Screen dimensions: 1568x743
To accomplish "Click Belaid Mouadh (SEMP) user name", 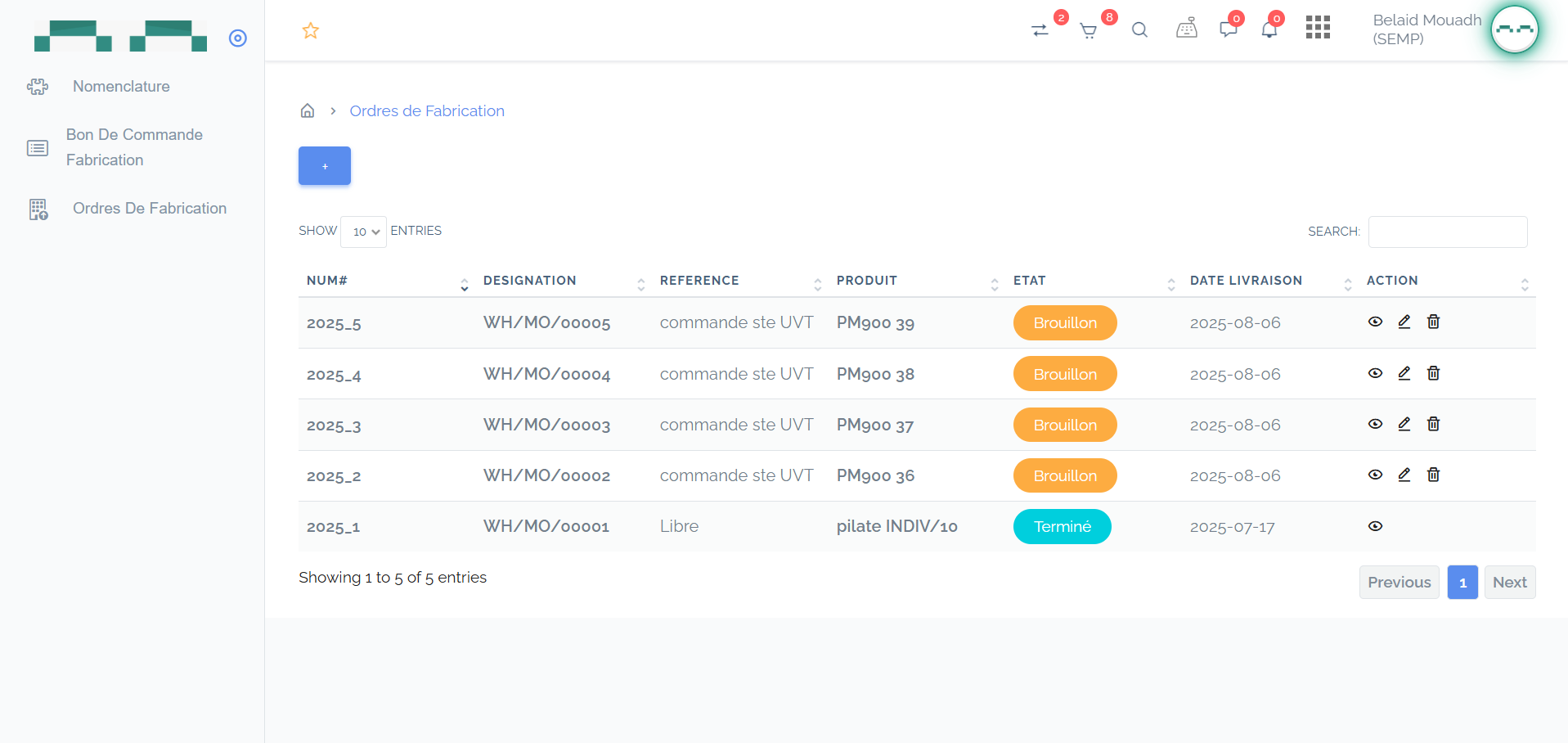I will click(x=1426, y=29).
